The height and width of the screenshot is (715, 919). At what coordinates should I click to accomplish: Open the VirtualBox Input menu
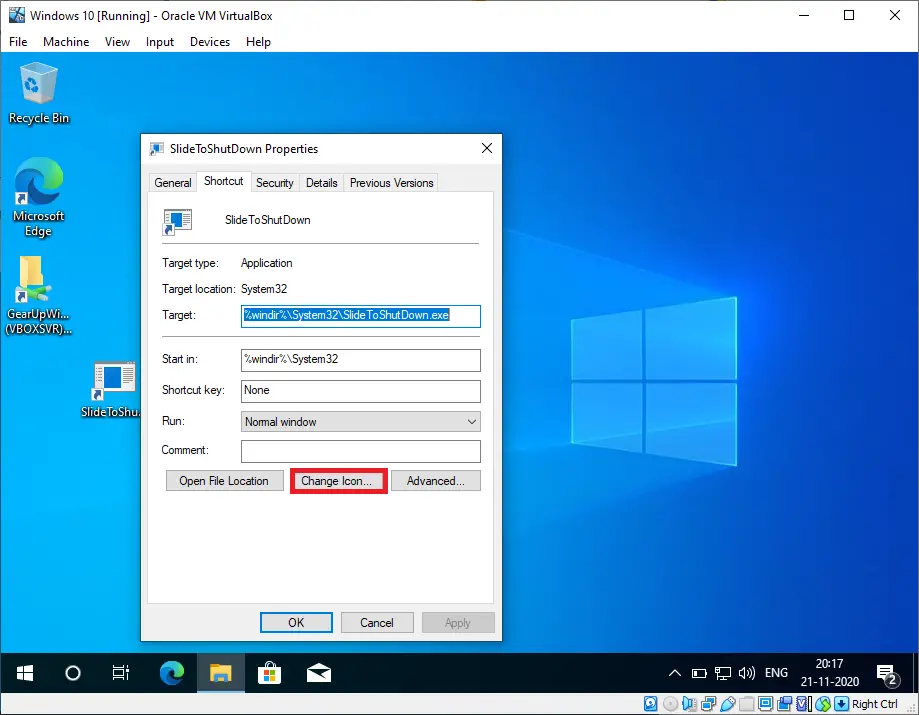[160, 42]
